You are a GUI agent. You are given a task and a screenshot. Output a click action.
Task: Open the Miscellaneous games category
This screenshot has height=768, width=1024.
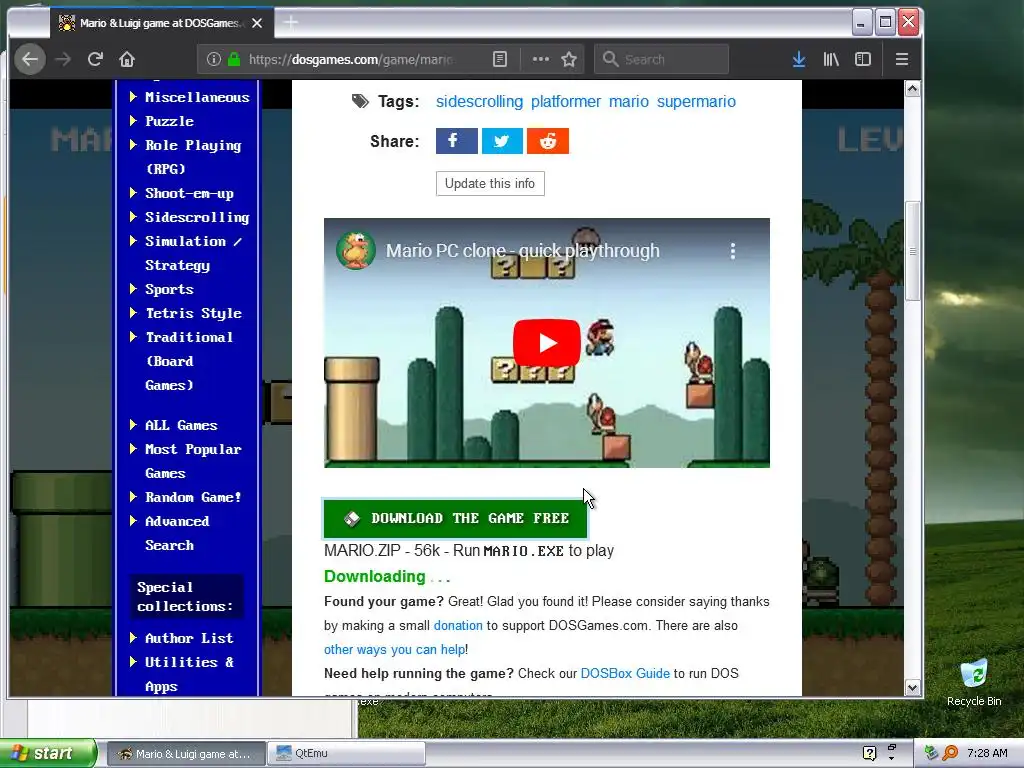coord(197,97)
